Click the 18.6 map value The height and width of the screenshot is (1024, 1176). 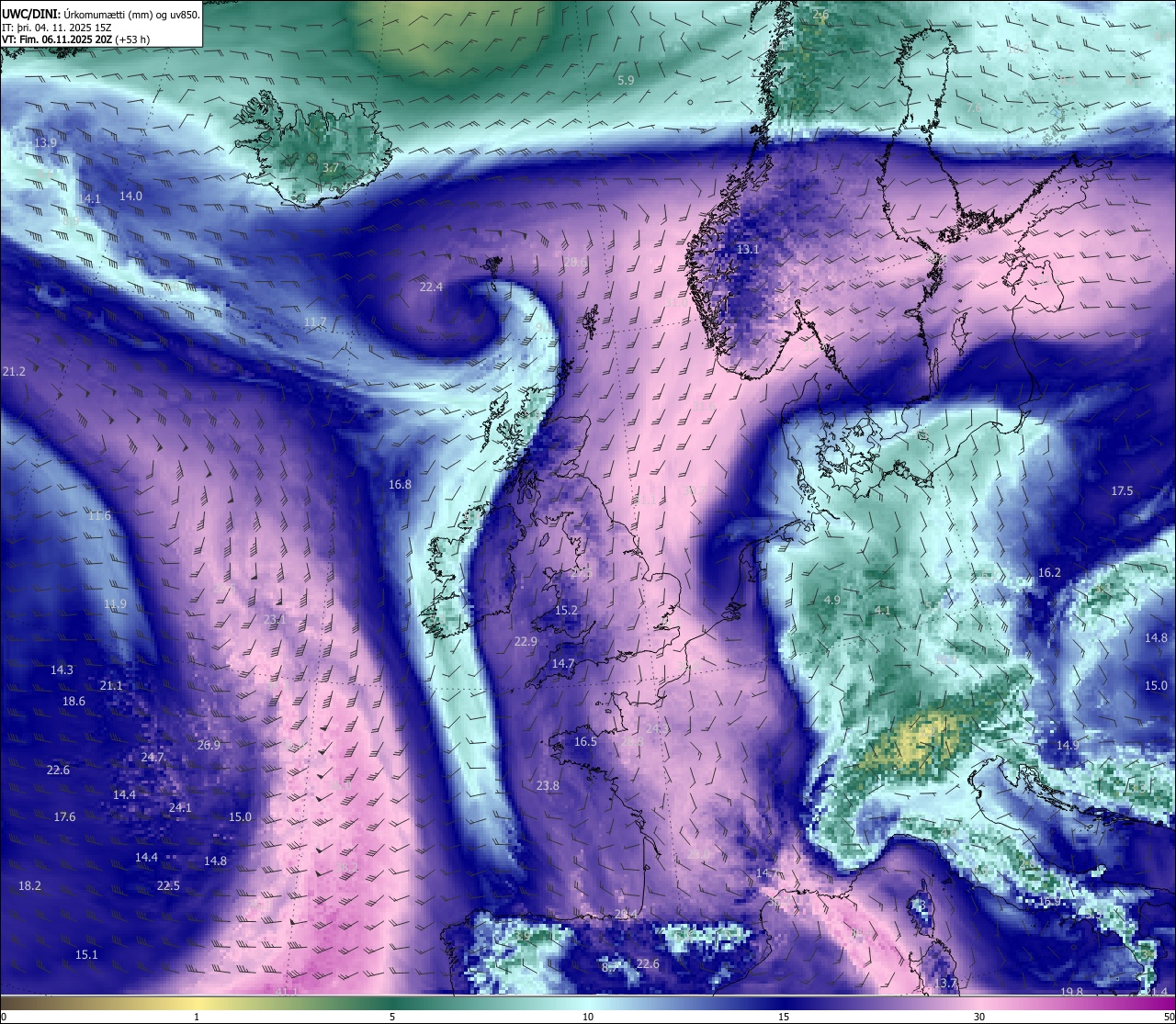click(x=73, y=702)
